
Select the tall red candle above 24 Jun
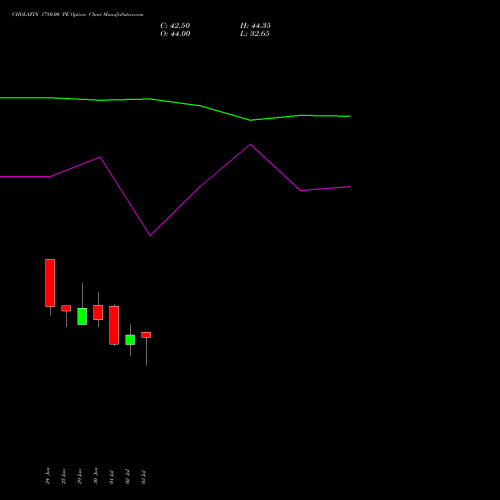pos(50,283)
